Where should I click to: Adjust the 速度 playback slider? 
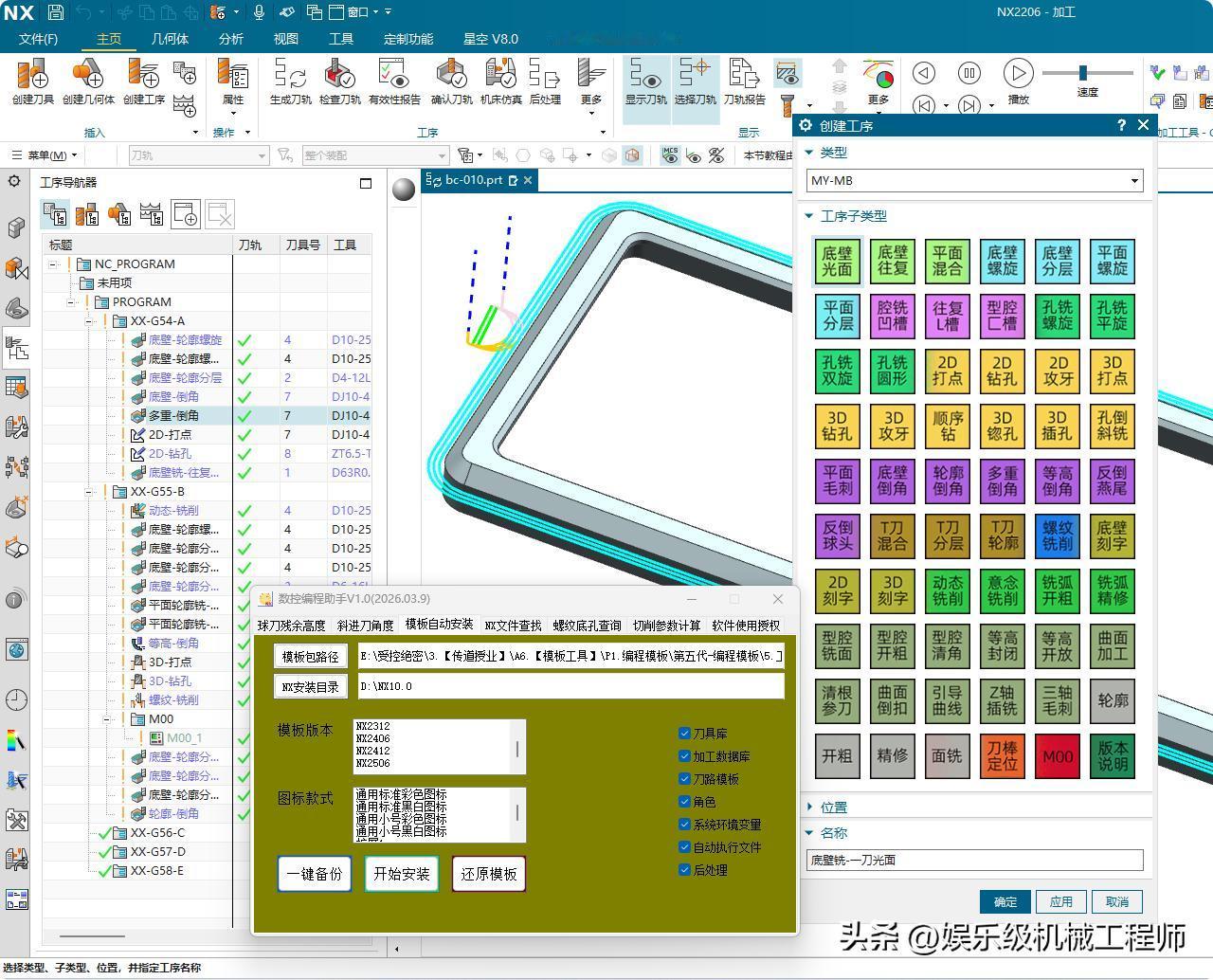click(x=1083, y=73)
